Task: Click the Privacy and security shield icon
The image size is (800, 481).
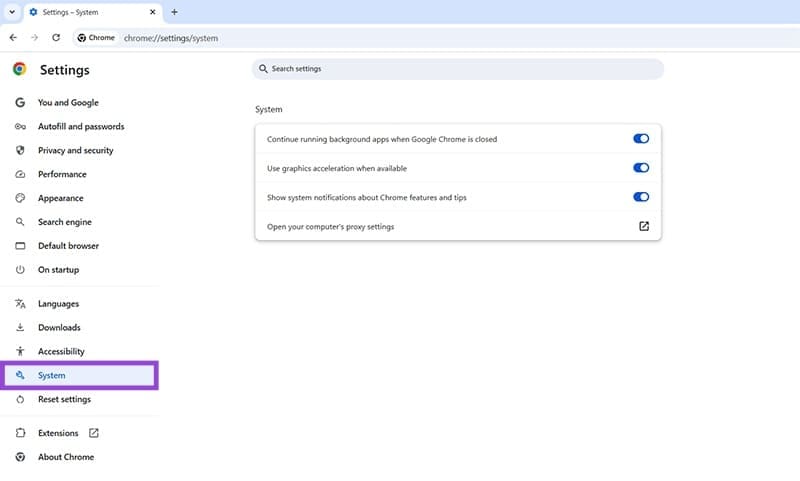Action: [x=20, y=151]
